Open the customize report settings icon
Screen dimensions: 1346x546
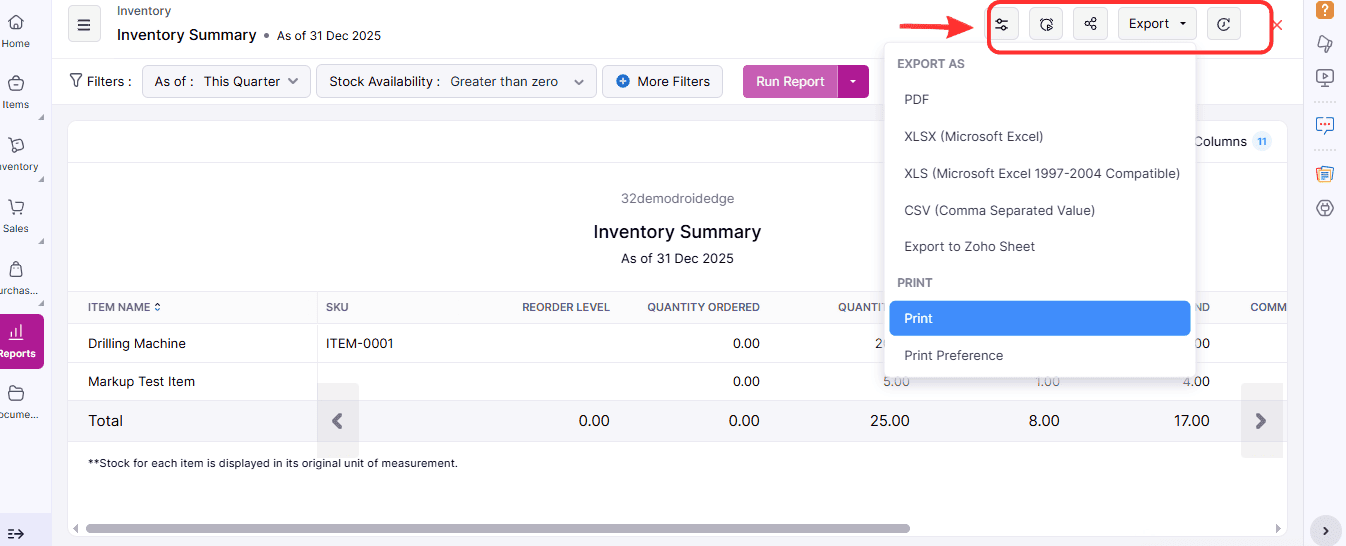pos(1002,24)
